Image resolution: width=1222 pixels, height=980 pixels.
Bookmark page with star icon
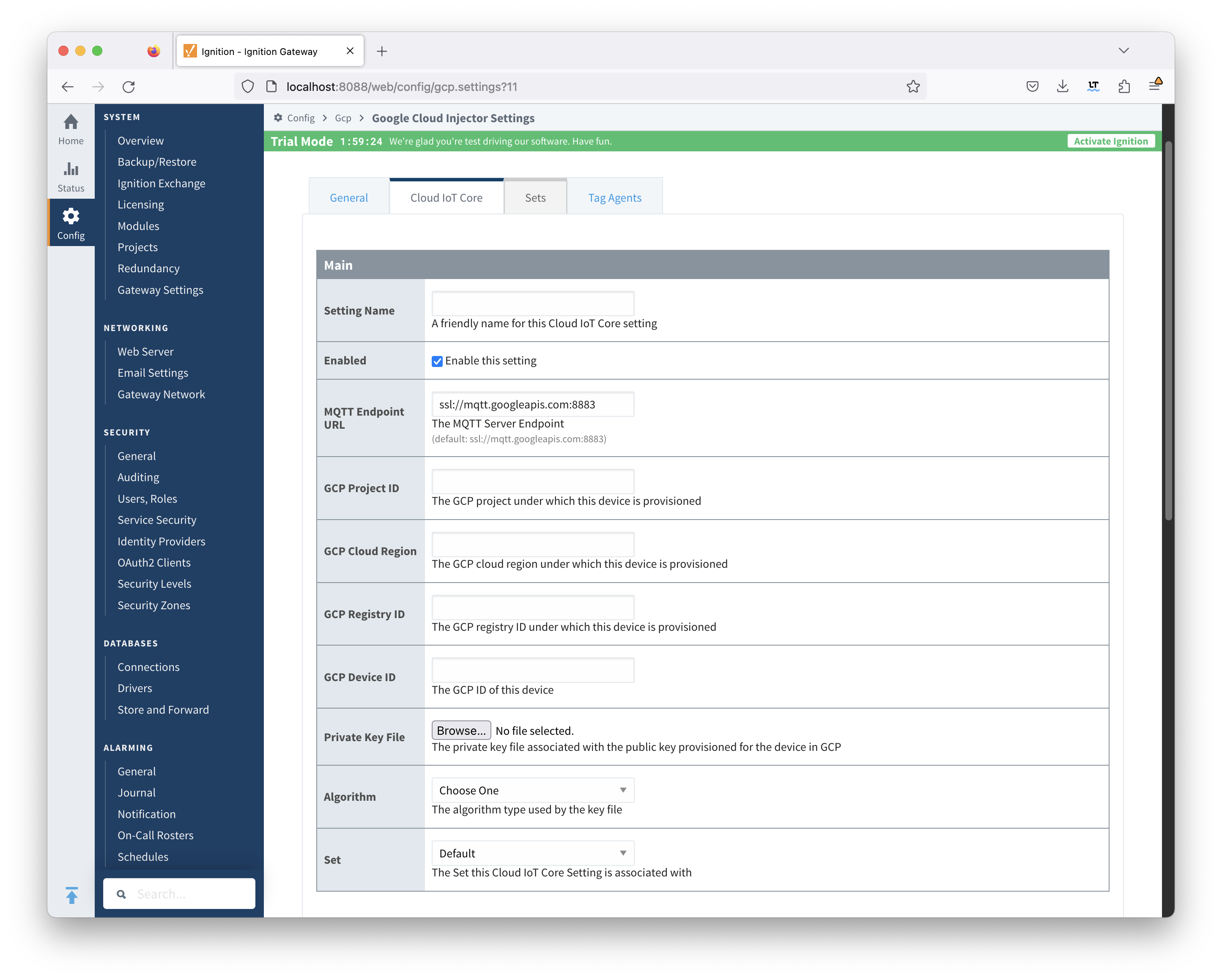click(x=912, y=87)
